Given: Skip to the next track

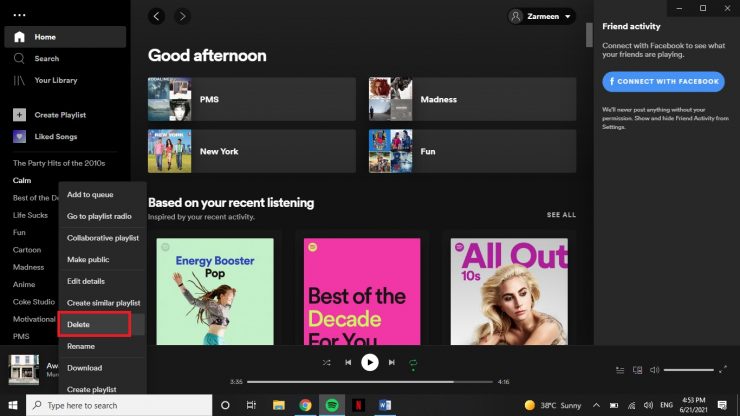Looking at the screenshot, I should pyautogui.click(x=392, y=363).
